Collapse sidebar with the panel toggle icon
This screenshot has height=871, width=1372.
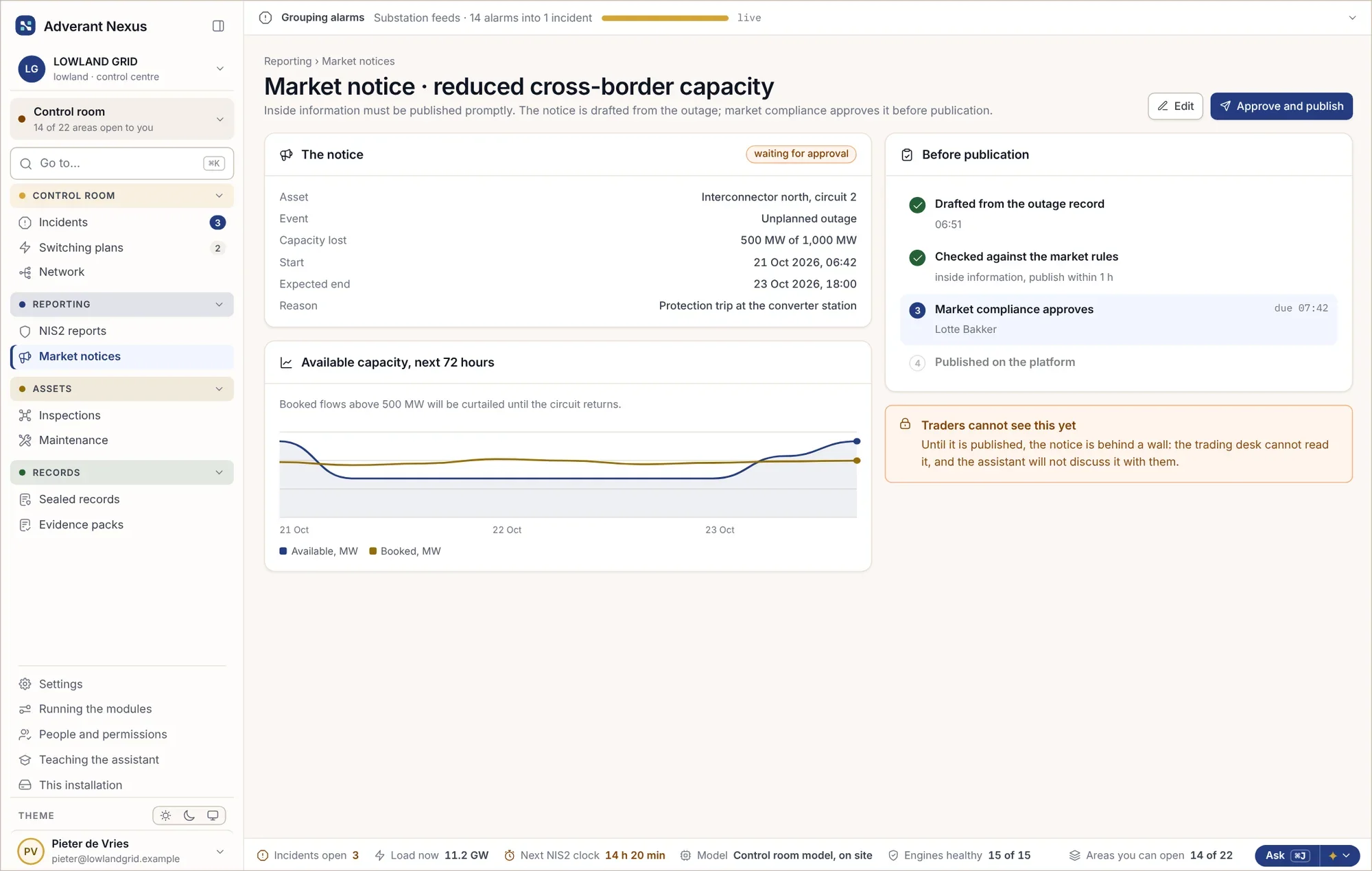pyautogui.click(x=218, y=26)
